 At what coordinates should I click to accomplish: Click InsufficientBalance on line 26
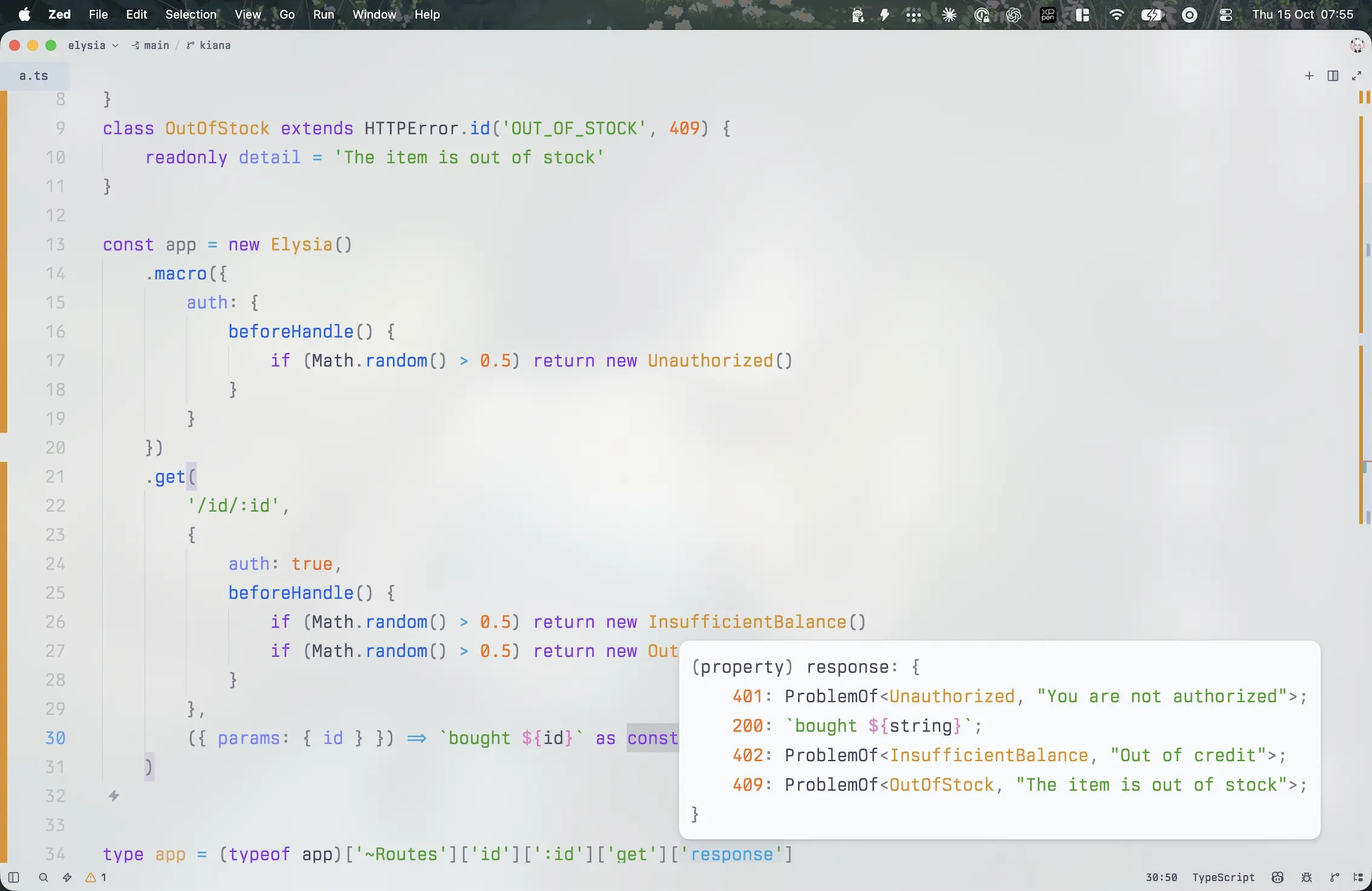point(747,622)
